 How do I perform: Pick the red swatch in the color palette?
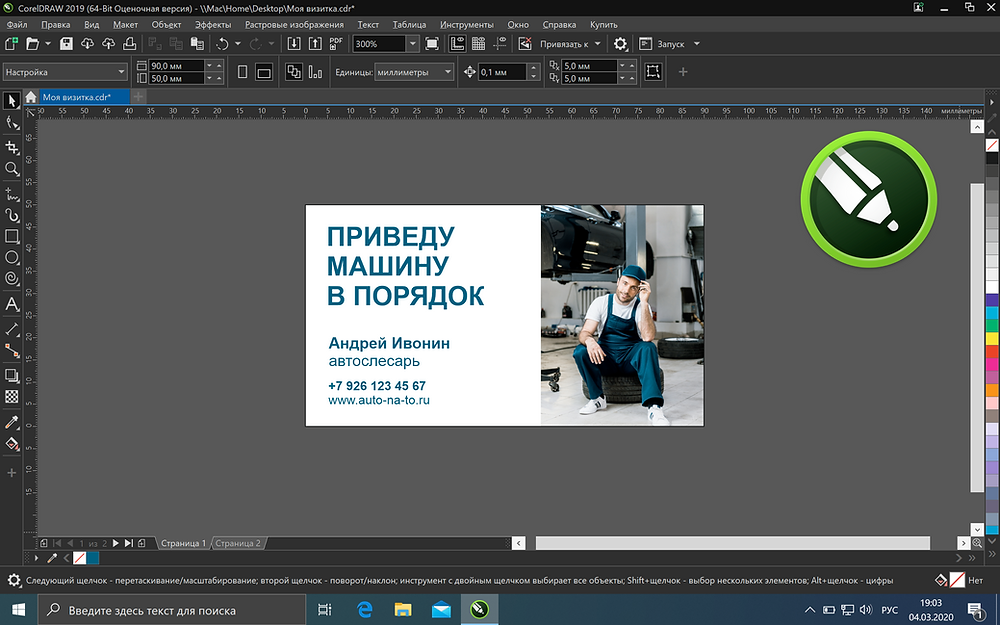tap(992, 351)
